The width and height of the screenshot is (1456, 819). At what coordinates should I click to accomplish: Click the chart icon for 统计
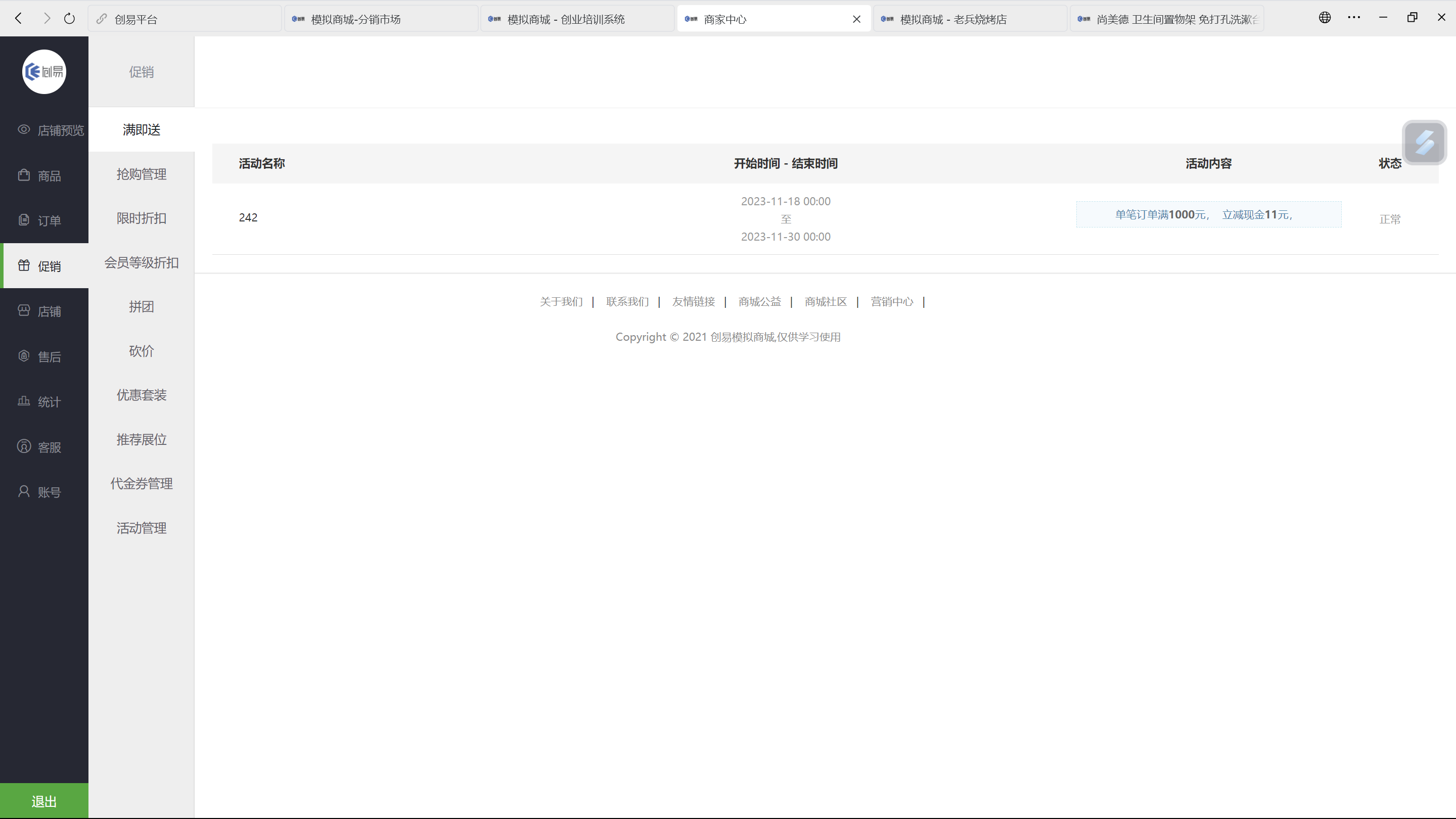[x=24, y=401]
